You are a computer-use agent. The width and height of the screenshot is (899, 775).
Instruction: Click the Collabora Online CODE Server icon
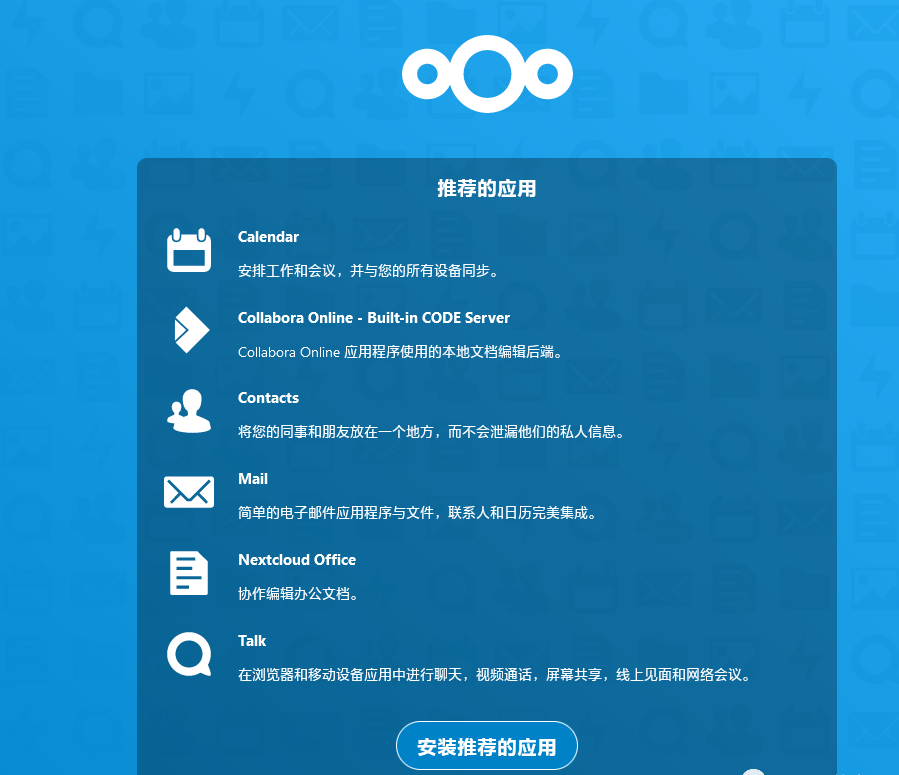[191, 330]
